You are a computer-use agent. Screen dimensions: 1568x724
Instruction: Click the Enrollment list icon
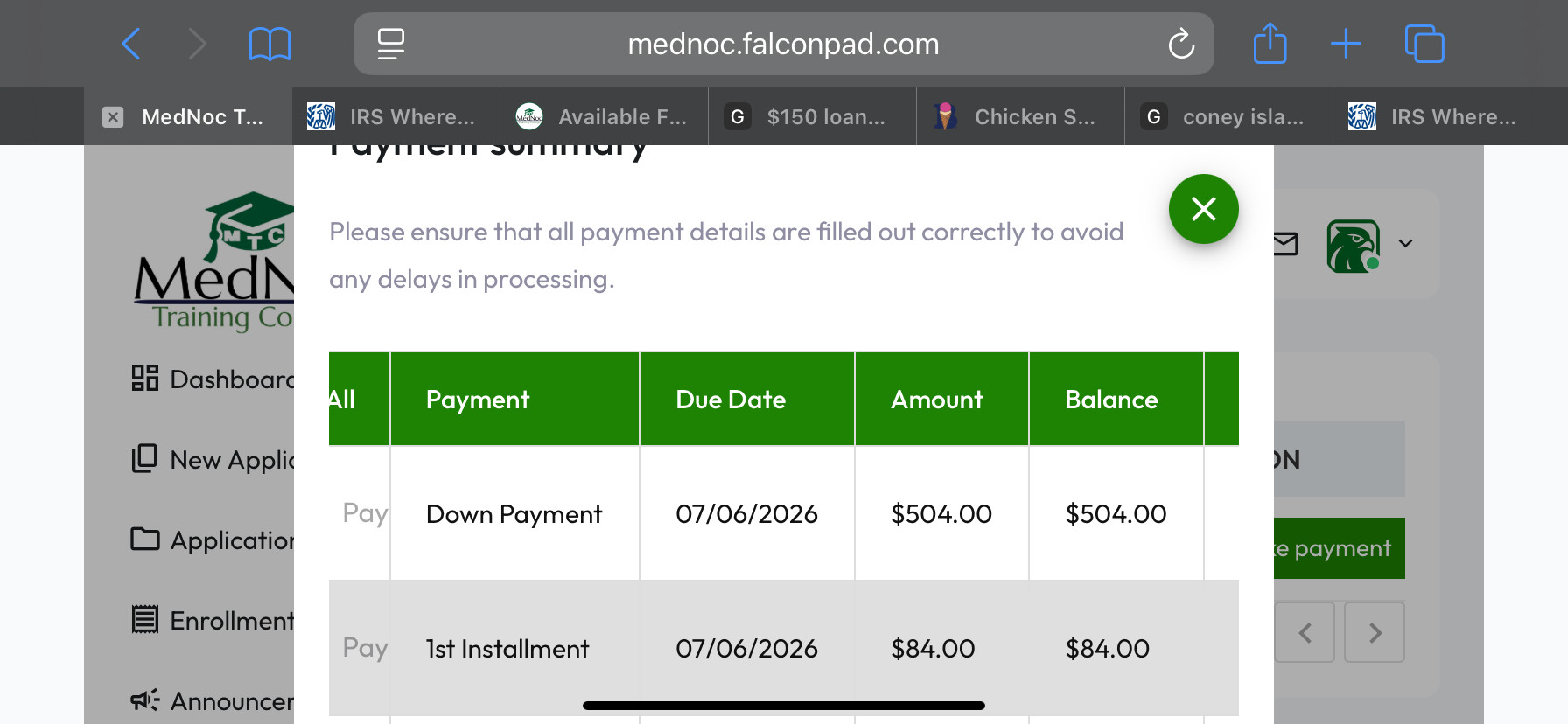tap(145, 619)
